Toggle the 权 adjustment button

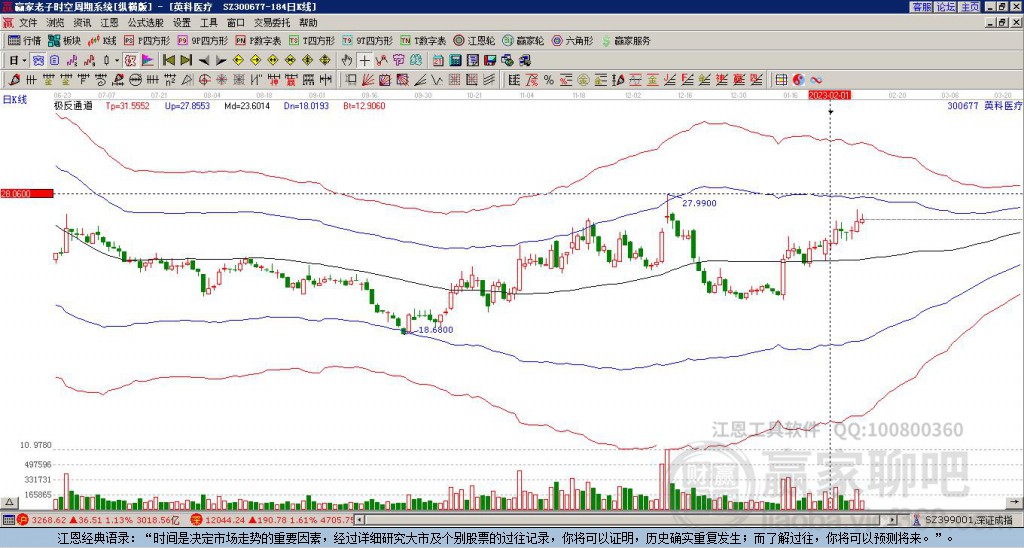point(130,60)
